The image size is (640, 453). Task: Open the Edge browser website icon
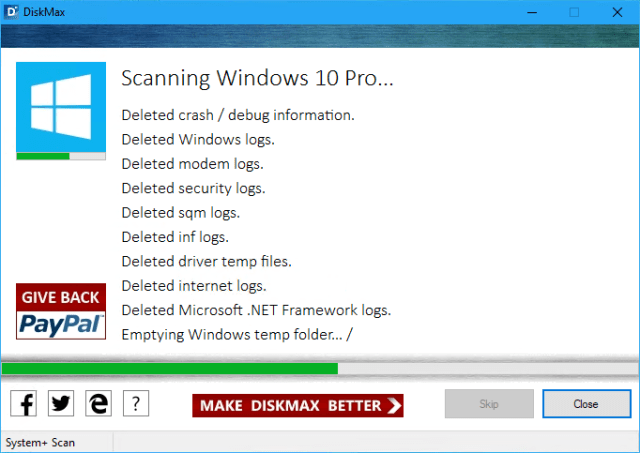pyautogui.click(x=98, y=403)
